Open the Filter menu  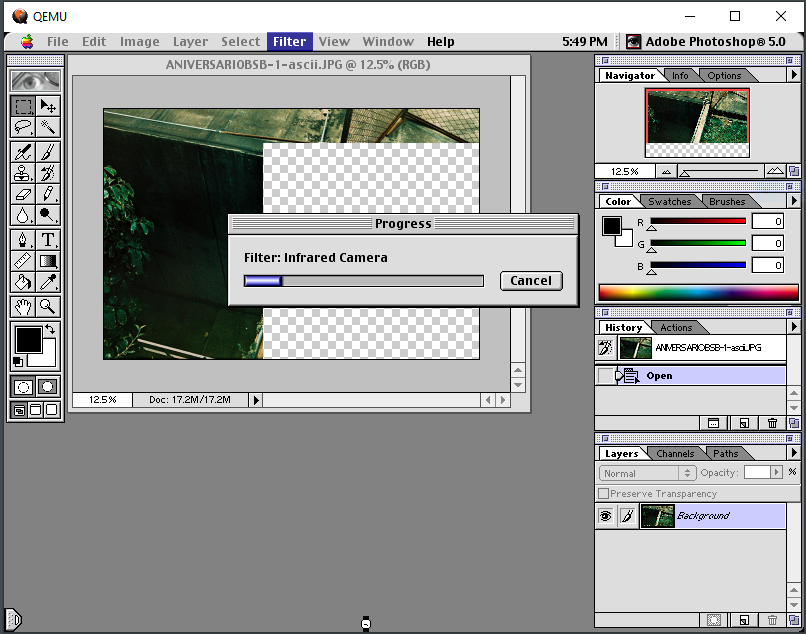289,41
